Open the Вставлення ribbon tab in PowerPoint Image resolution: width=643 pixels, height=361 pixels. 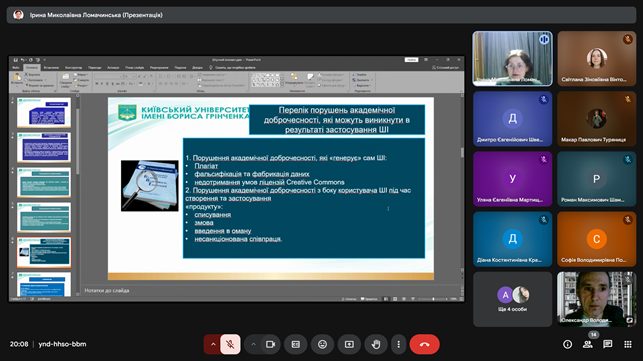click(x=51, y=68)
